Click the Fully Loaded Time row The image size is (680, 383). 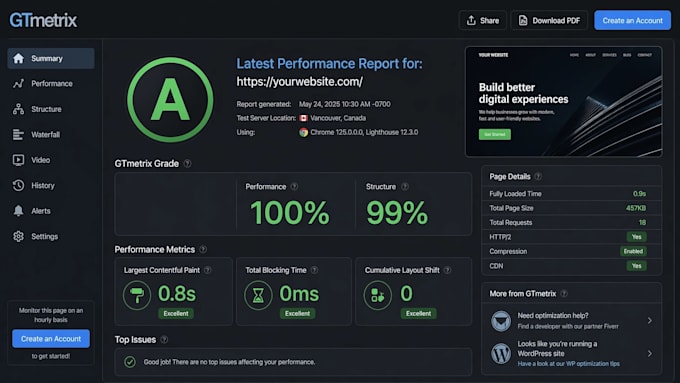[572, 194]
